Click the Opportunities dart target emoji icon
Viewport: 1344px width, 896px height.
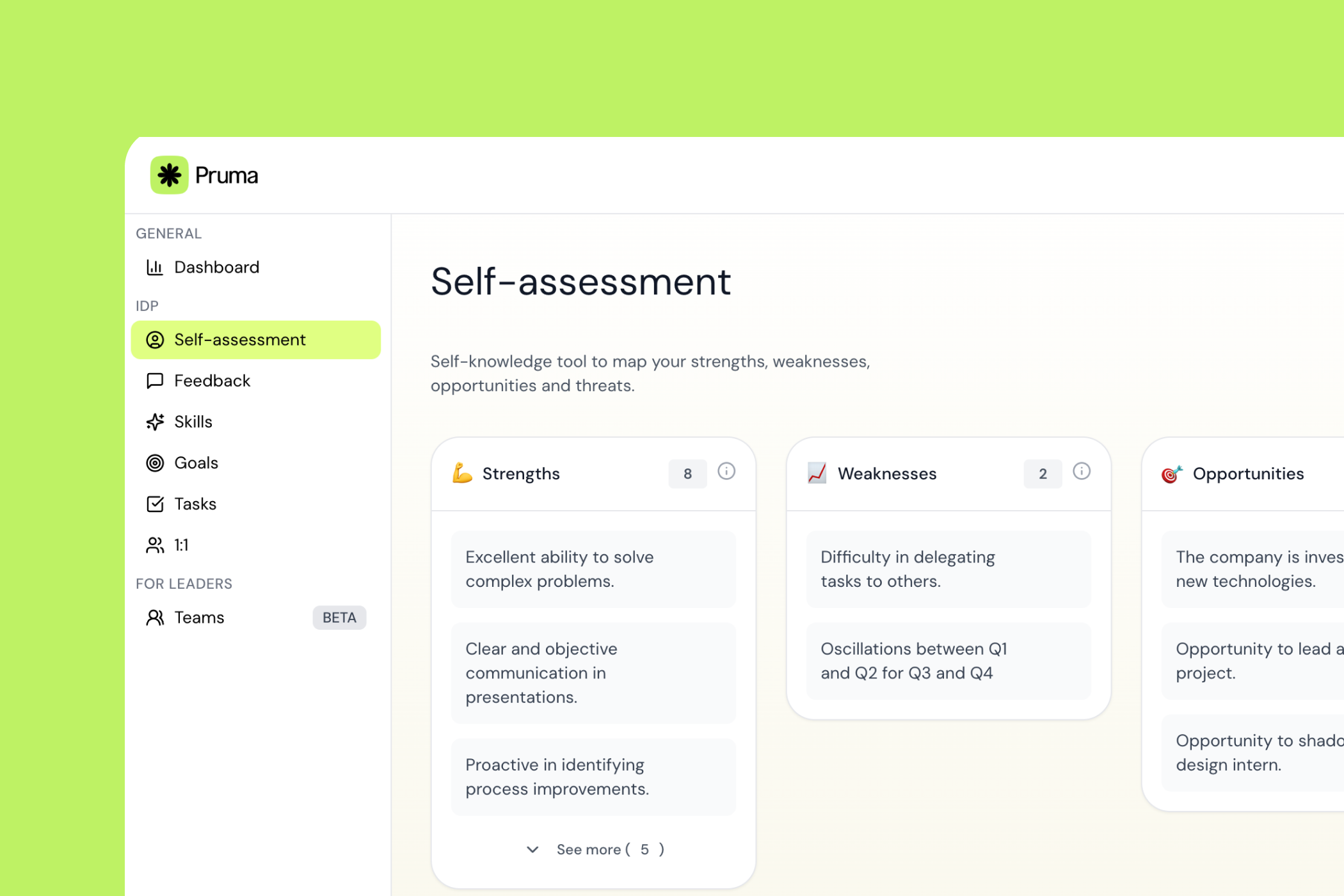1171,474
